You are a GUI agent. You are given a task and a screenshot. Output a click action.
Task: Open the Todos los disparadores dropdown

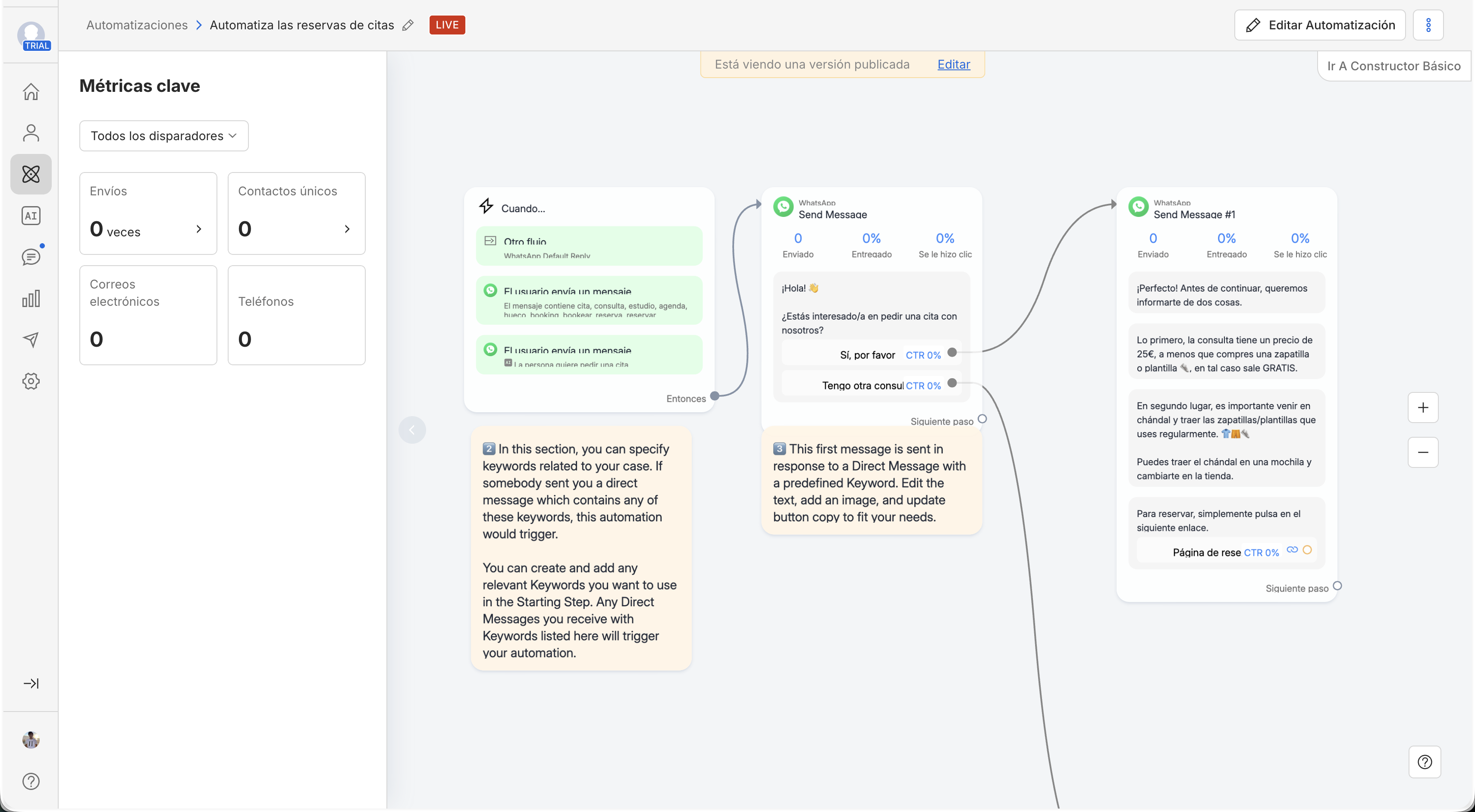click(164, 136)
